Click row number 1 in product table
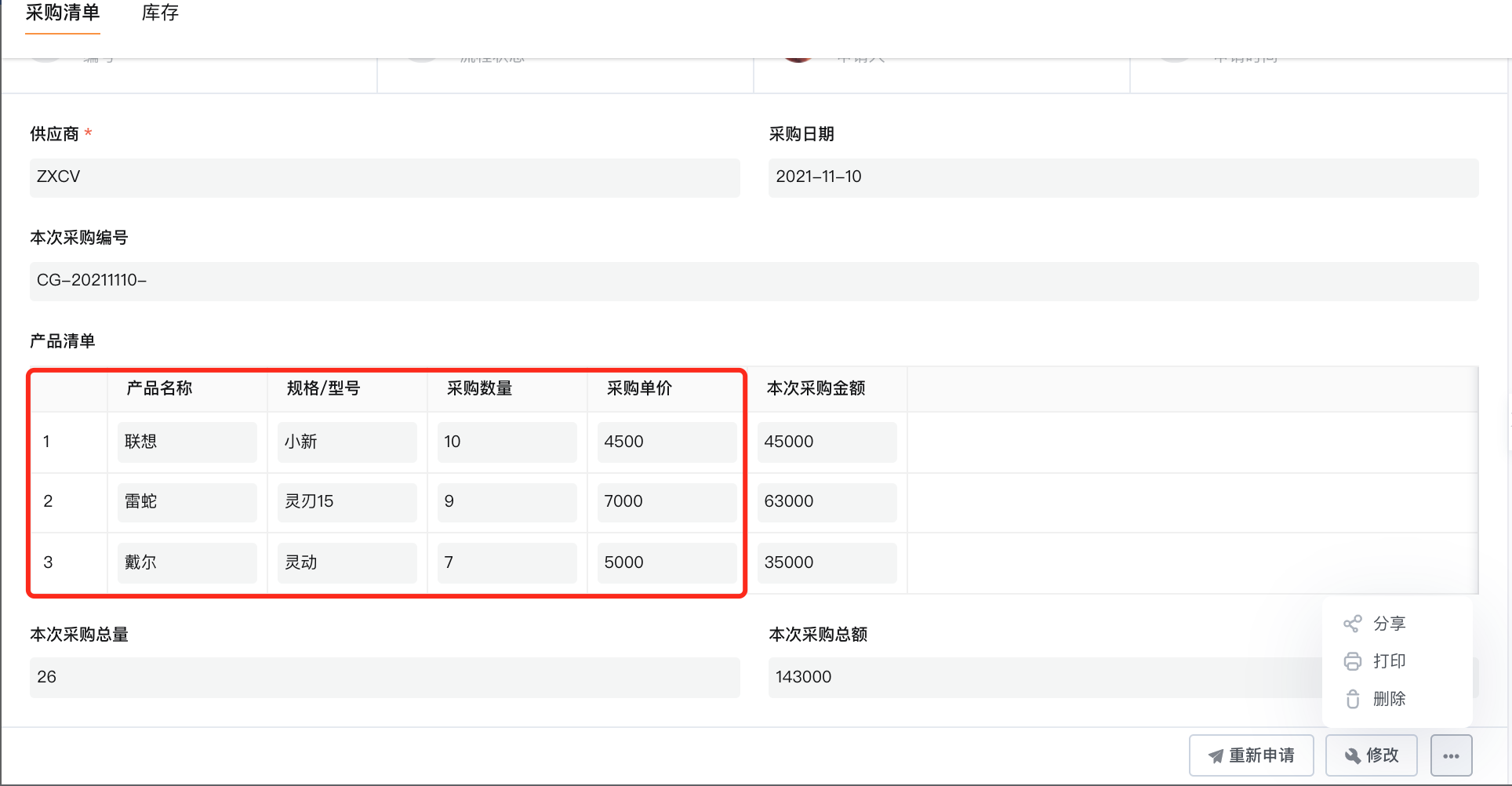The image size is (1512, 786). point(47,442)
